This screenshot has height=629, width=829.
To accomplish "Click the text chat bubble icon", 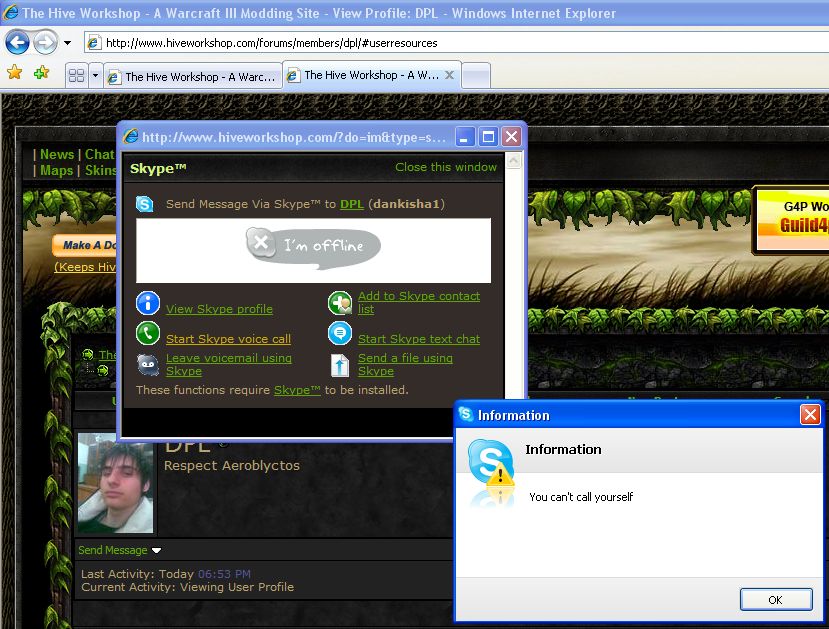I will (340, 333).
